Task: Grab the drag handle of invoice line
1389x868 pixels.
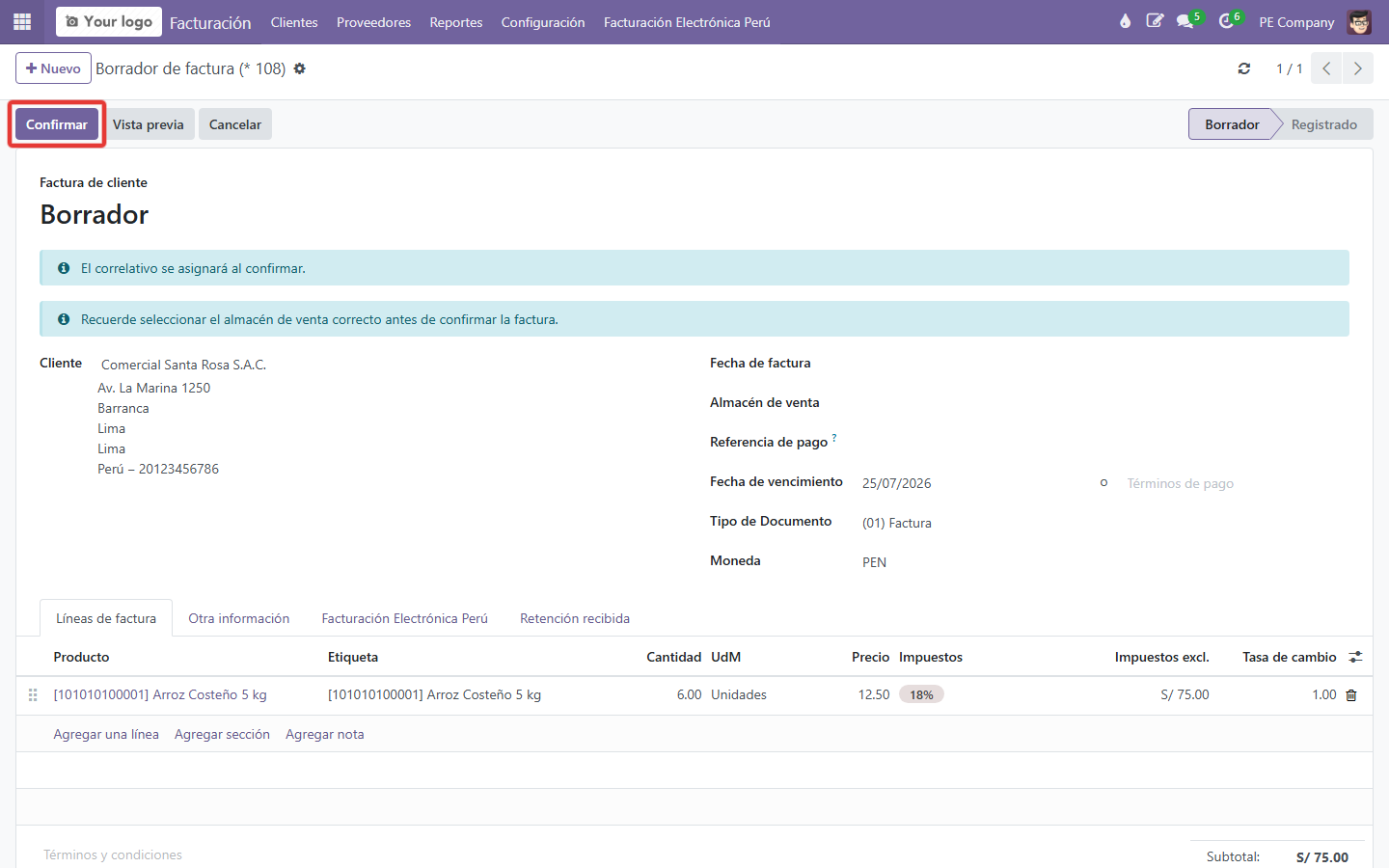Action: pos(33,694)
